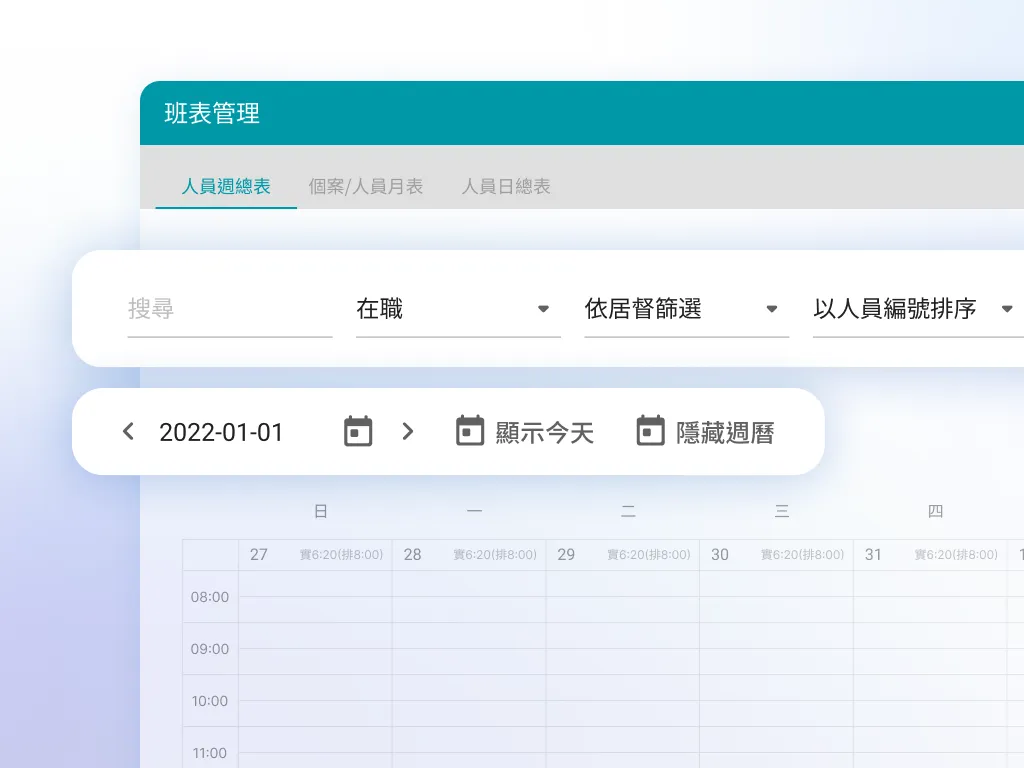The height and width of the screenshot is (768, 1024).
Task: Go to previous week with left chevron
Action: [129, 432]
